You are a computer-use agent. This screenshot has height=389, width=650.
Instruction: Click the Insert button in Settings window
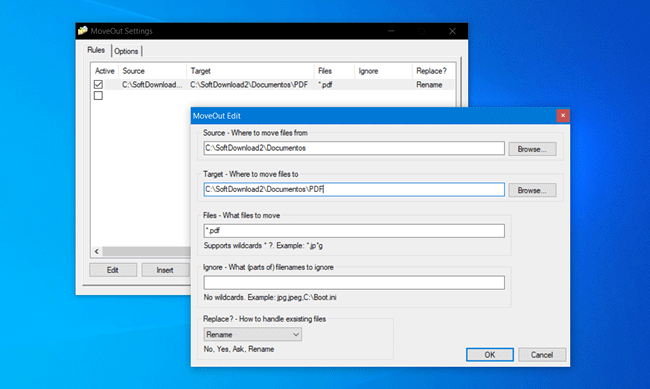point(165,270)
